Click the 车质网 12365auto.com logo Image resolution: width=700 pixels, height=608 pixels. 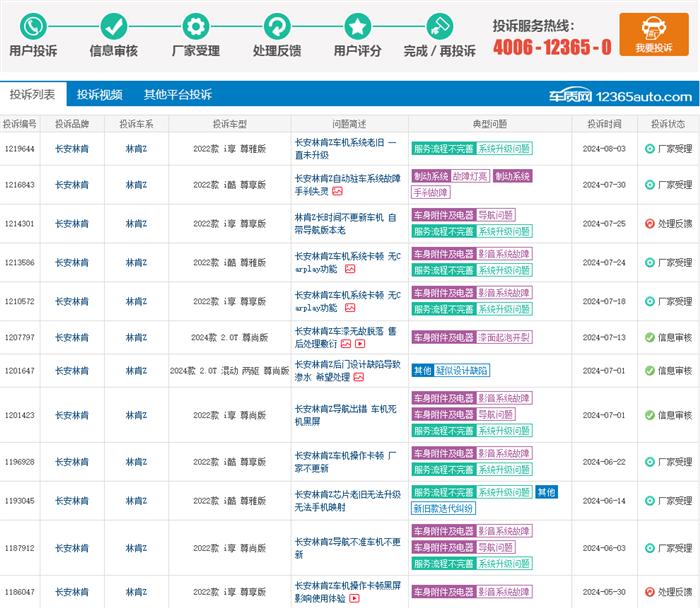point(621,96)
